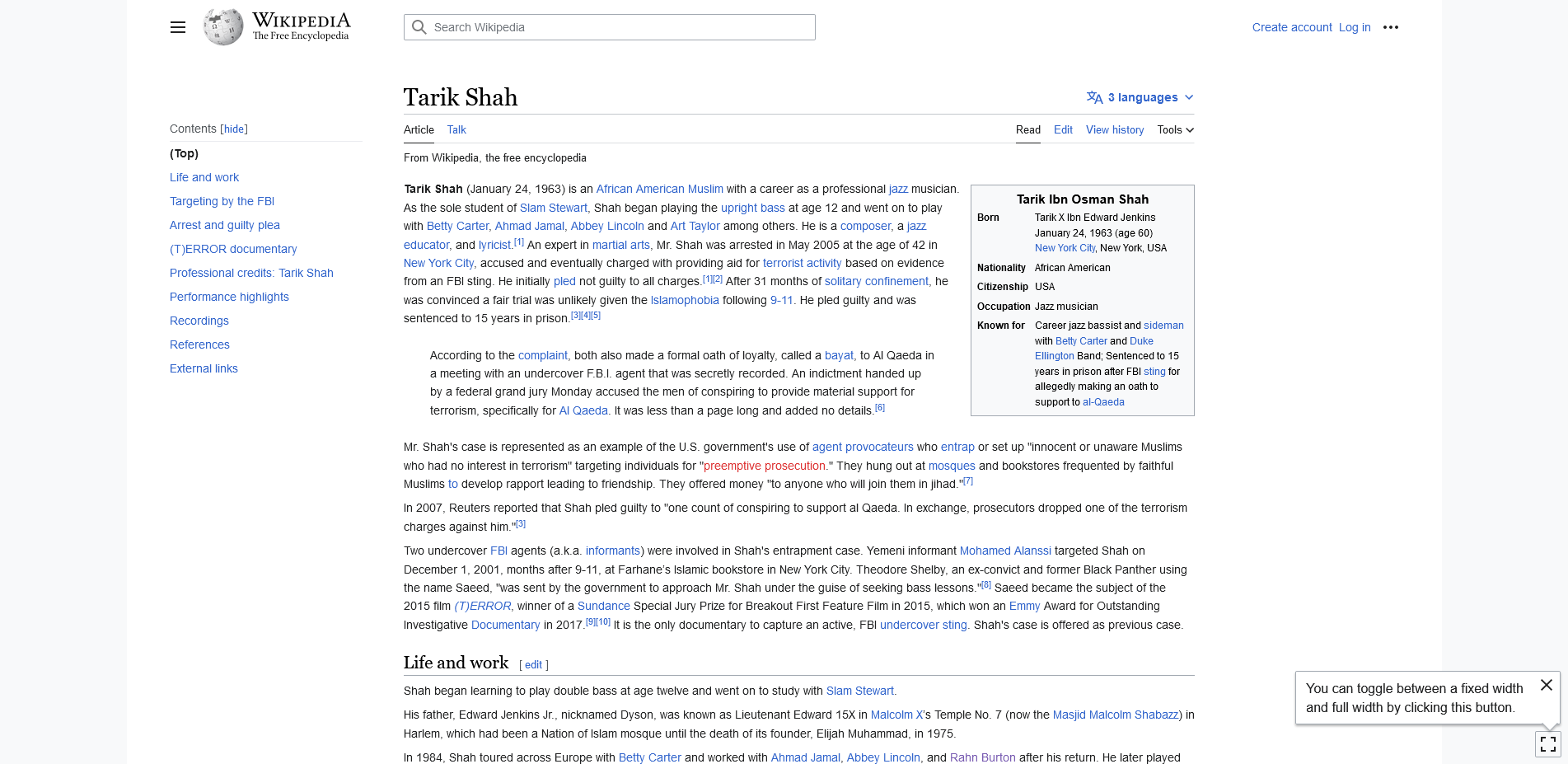Open the Islamophobia link

click(x=685, y=300)
